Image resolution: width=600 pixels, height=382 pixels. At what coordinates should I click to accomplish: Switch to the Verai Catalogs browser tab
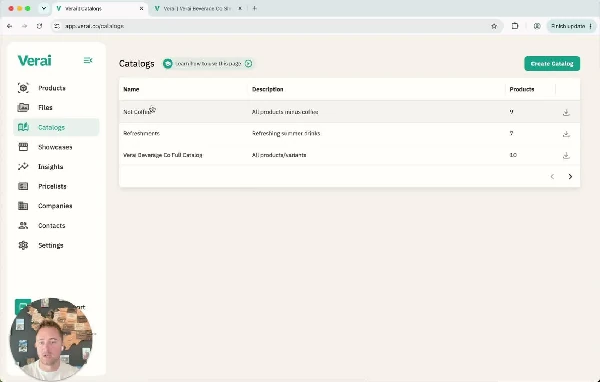pos(99,8)
